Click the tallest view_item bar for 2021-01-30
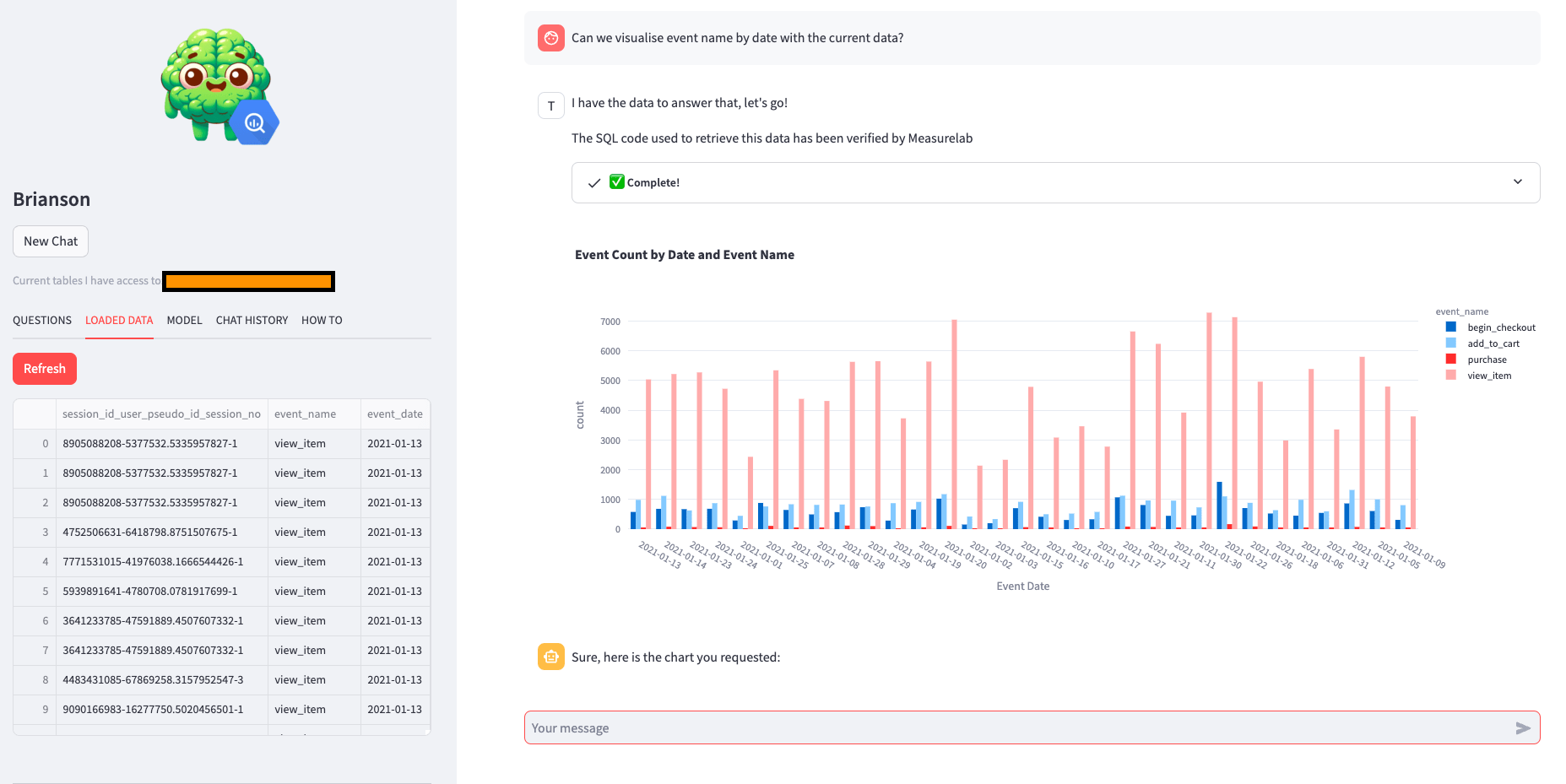The height and width of the screenshot is (784, 1566). [1209, 421]
